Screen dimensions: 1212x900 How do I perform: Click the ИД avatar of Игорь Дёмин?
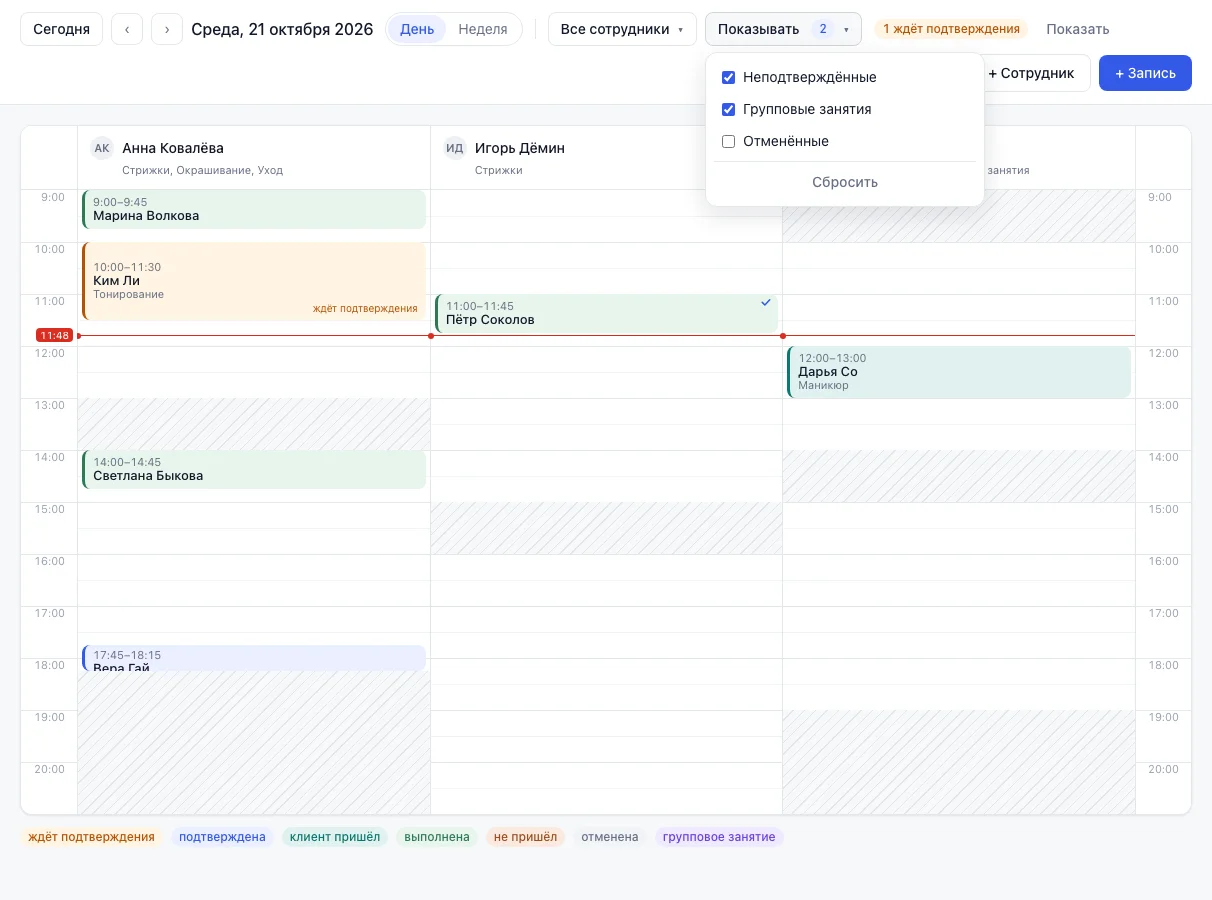pos(455,148)
